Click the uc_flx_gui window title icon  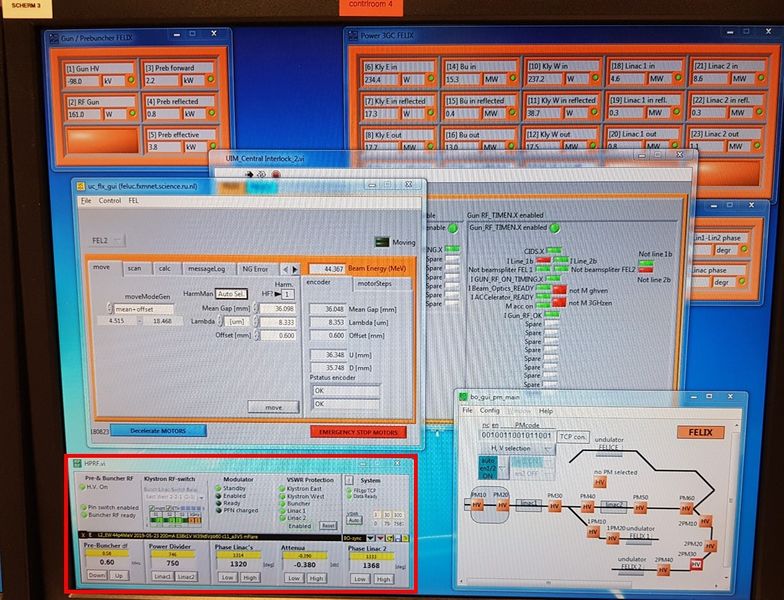tap(80, 186)
